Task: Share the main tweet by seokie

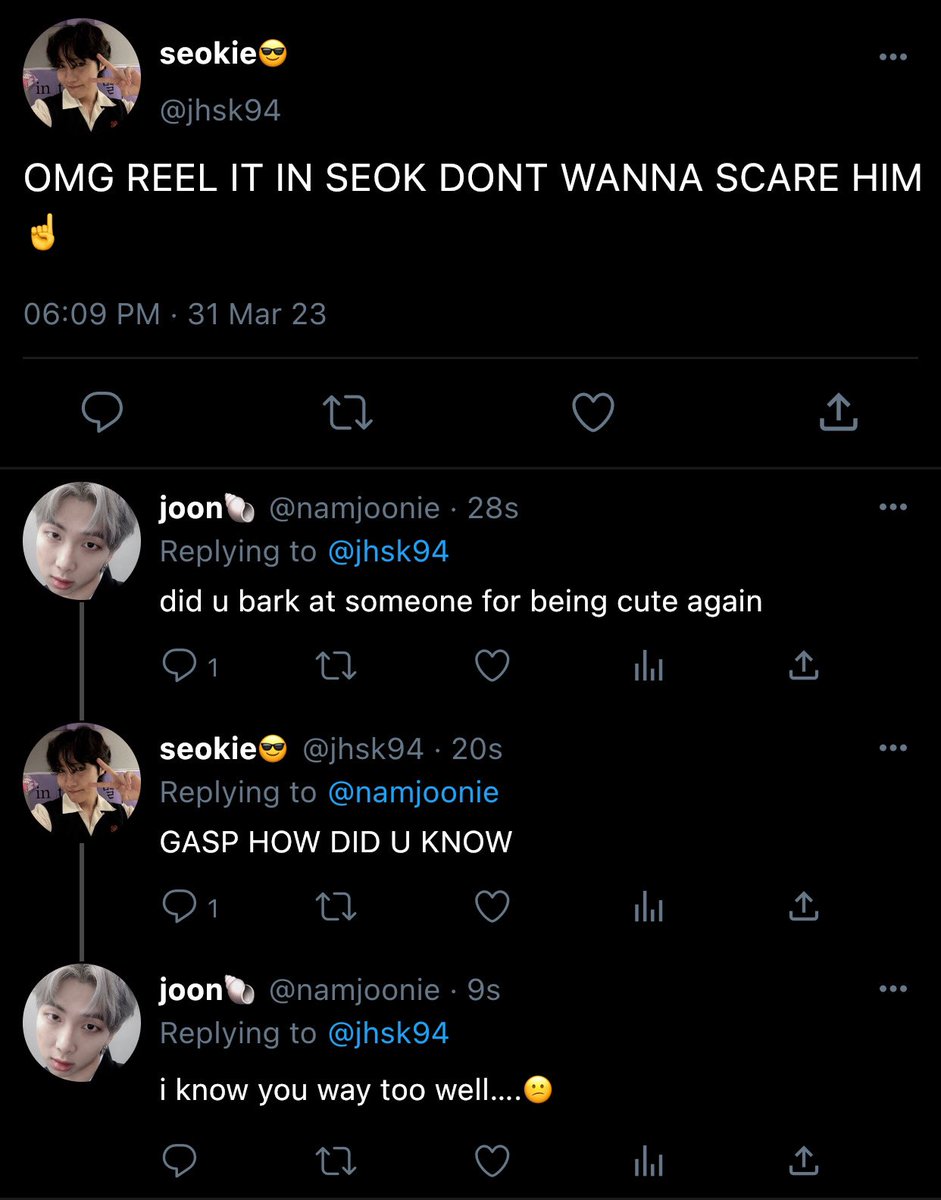Action: coord(839,412)
